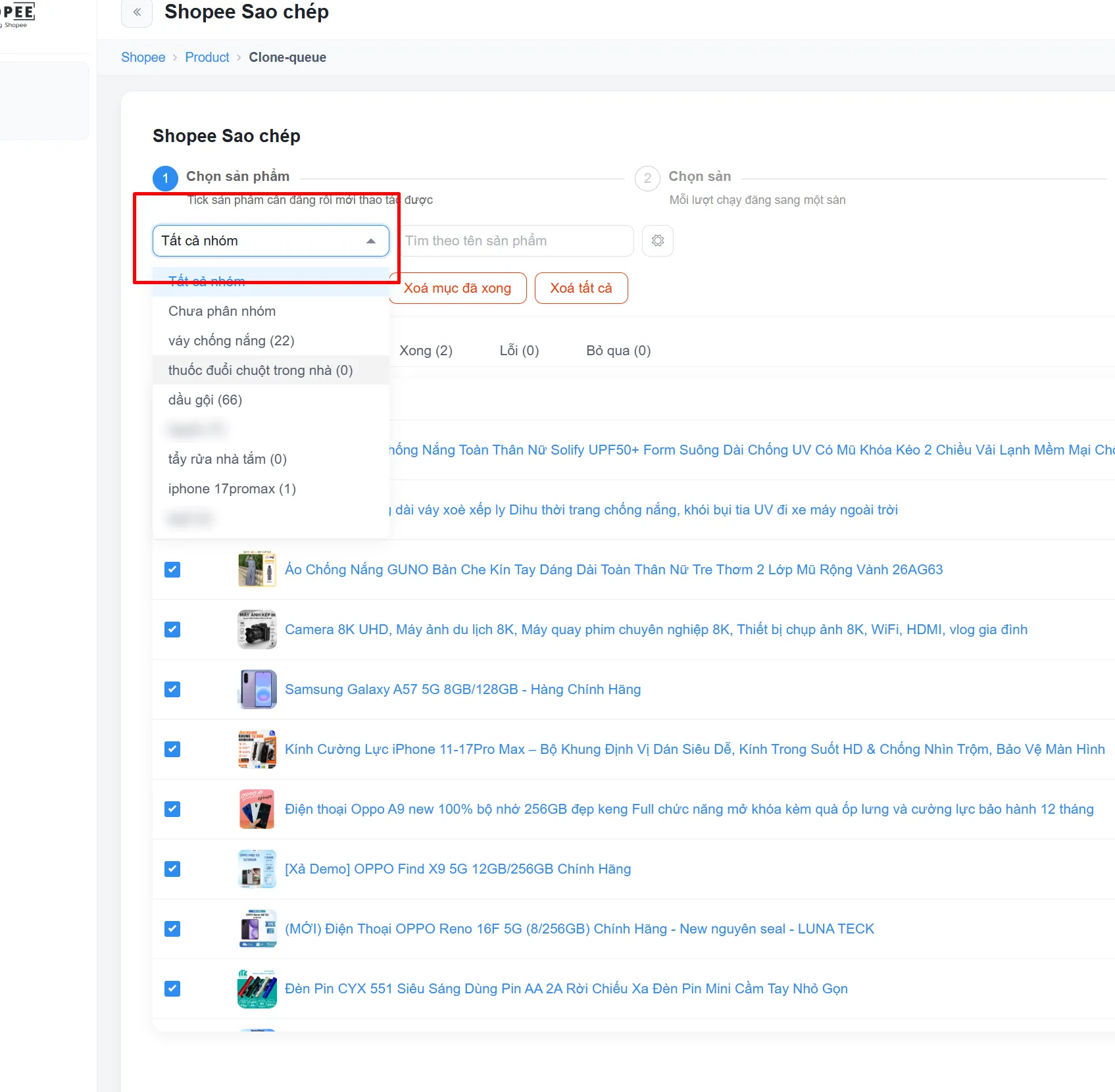
Task: Open Shopee breadcrumb link
Action: coord(143,57)
